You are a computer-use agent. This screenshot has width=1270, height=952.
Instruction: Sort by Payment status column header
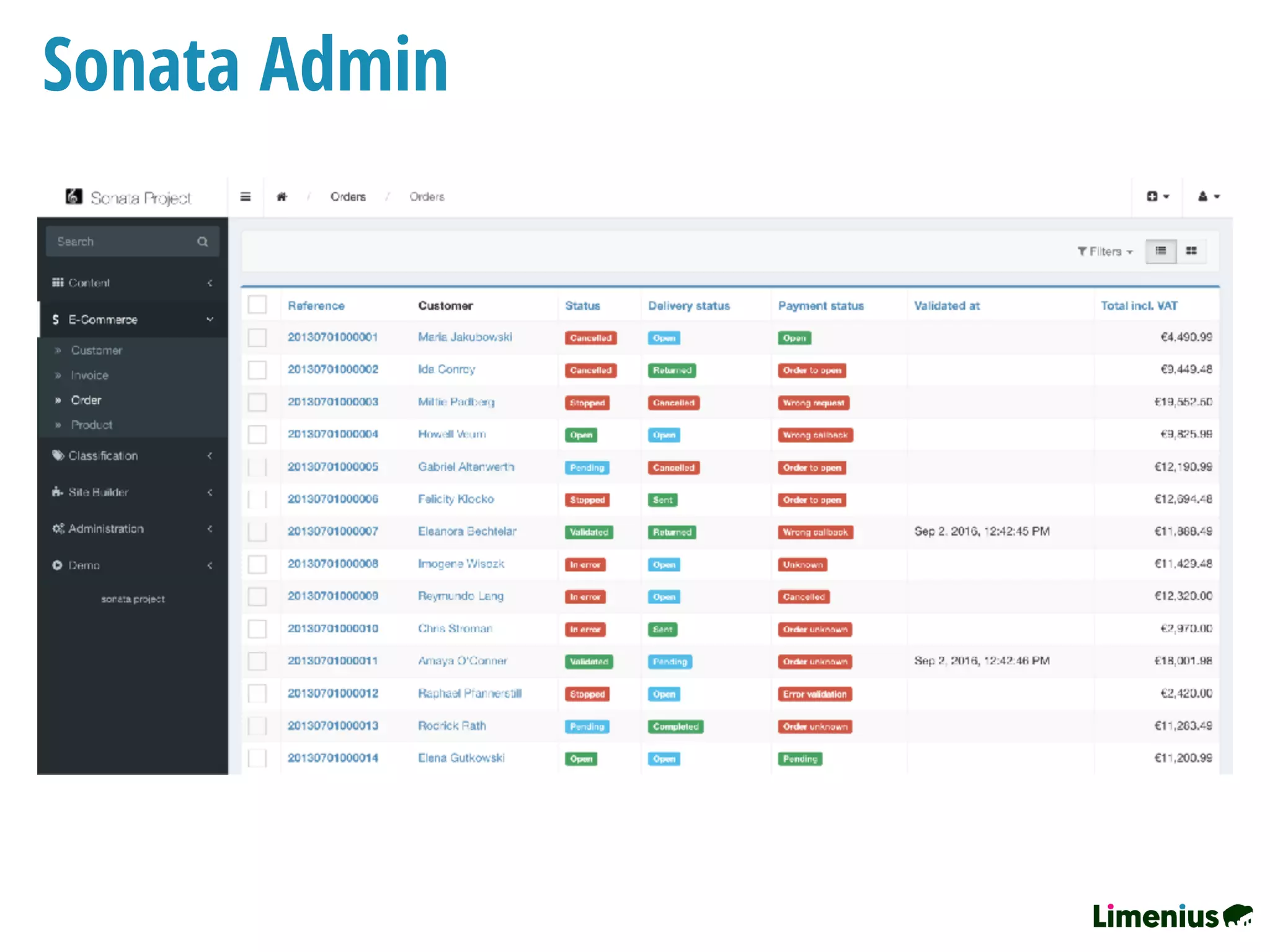[821, 306]
